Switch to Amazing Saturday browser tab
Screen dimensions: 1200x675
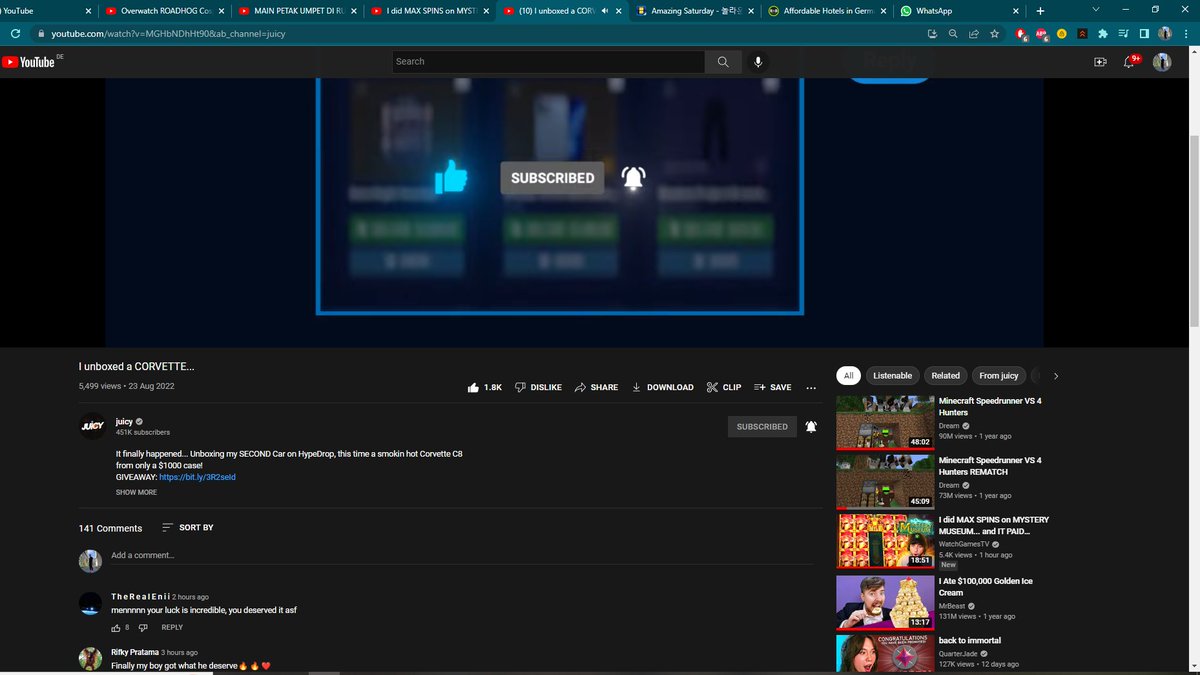pyautogui.click(x=693, y=11)
